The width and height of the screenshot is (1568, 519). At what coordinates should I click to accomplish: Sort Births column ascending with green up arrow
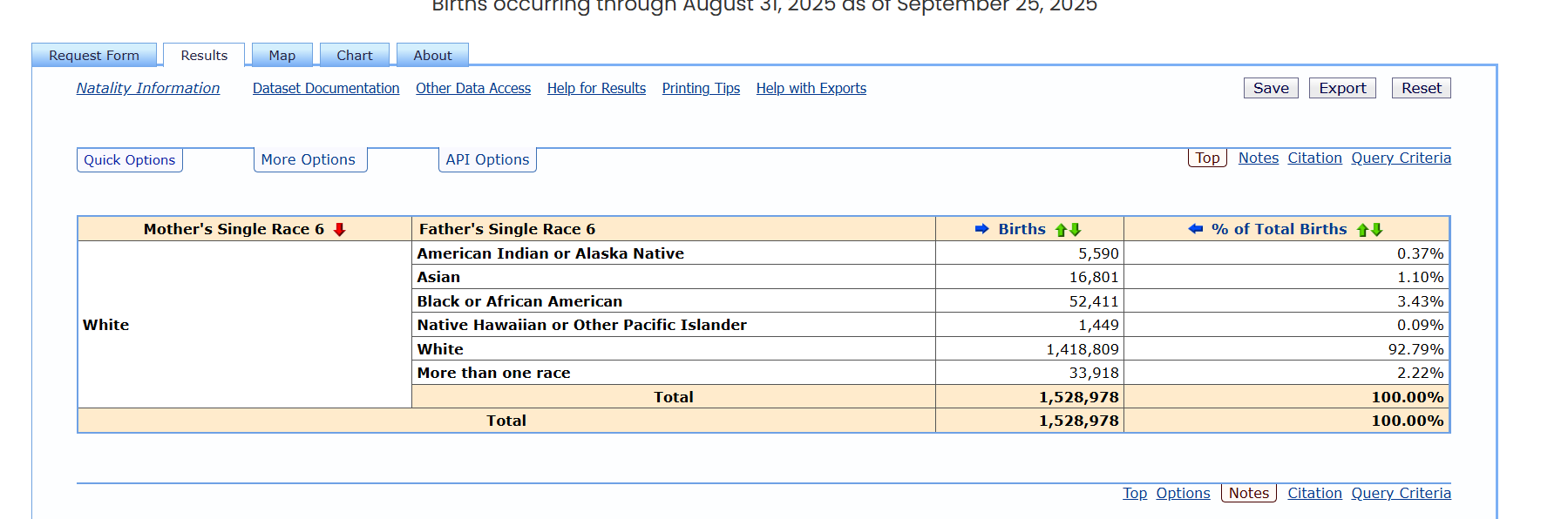[1061, 230]
